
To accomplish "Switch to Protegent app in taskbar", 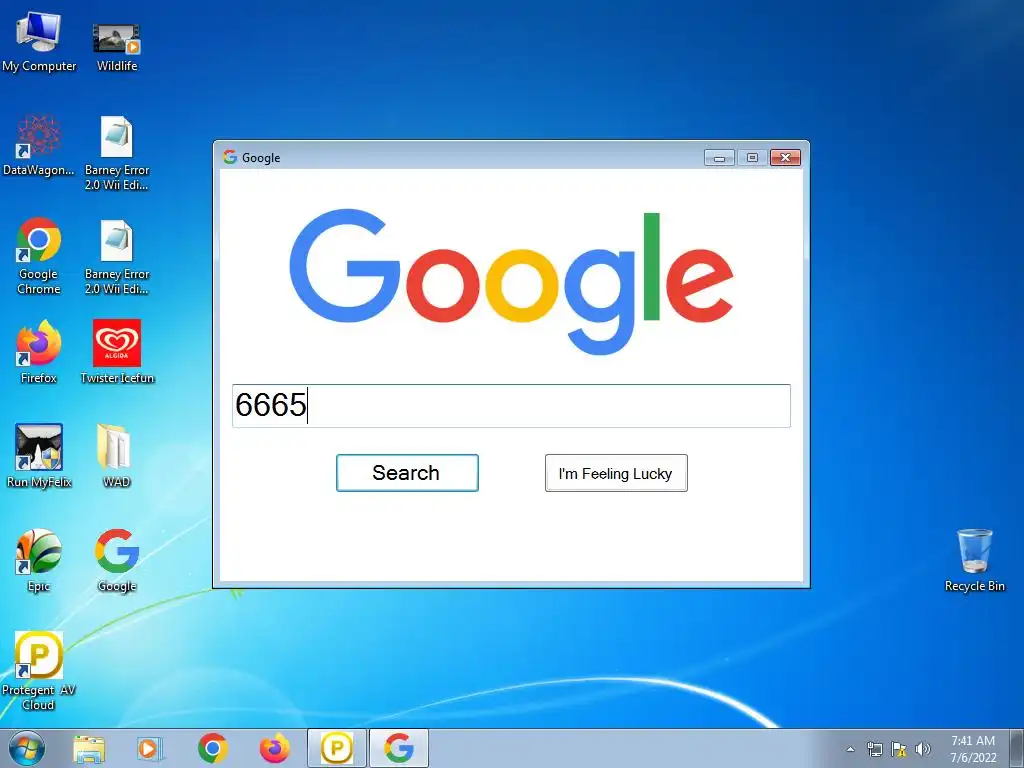I will 337,748.
